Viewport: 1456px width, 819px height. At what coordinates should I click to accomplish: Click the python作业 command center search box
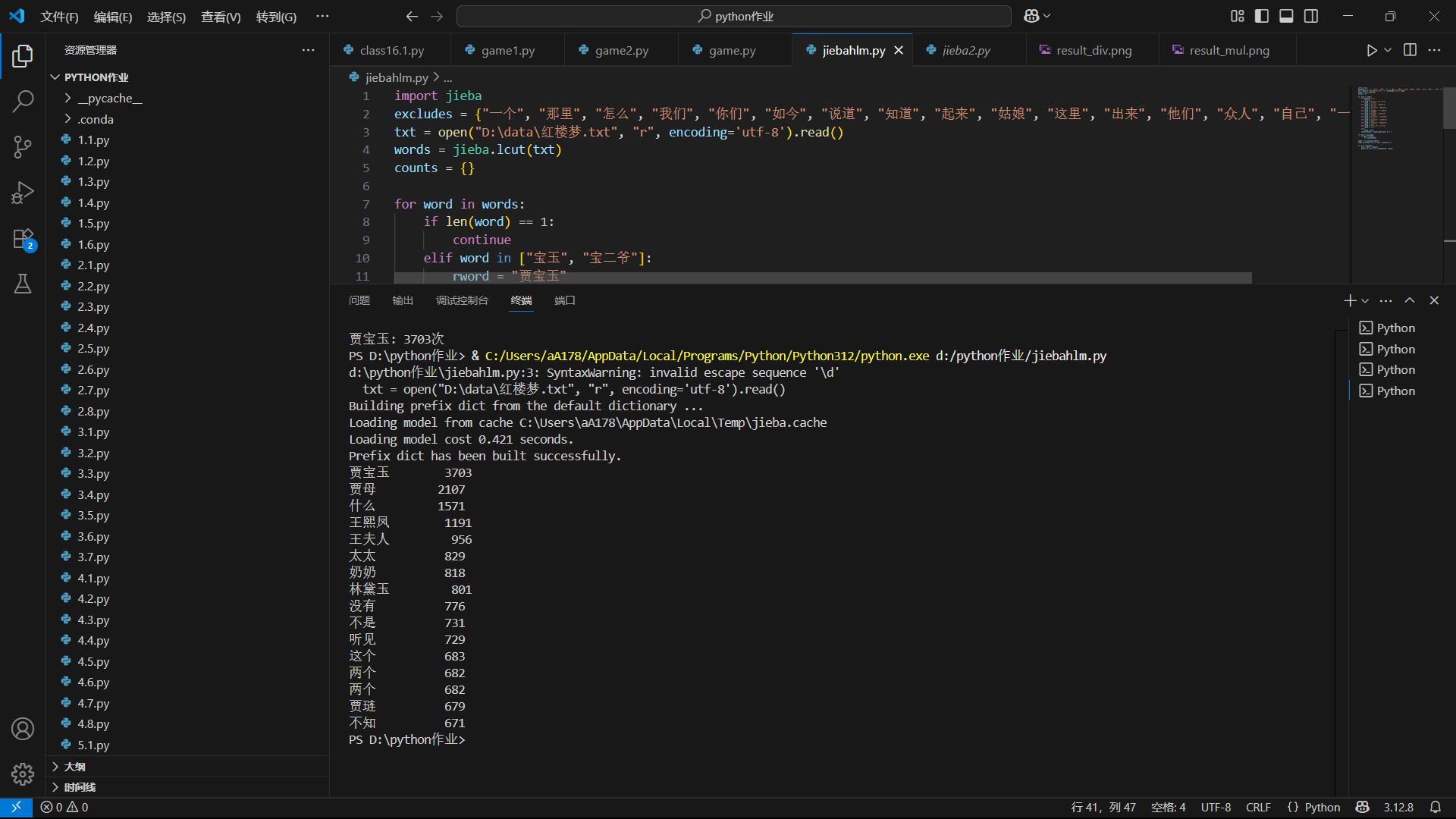(733, 16)
